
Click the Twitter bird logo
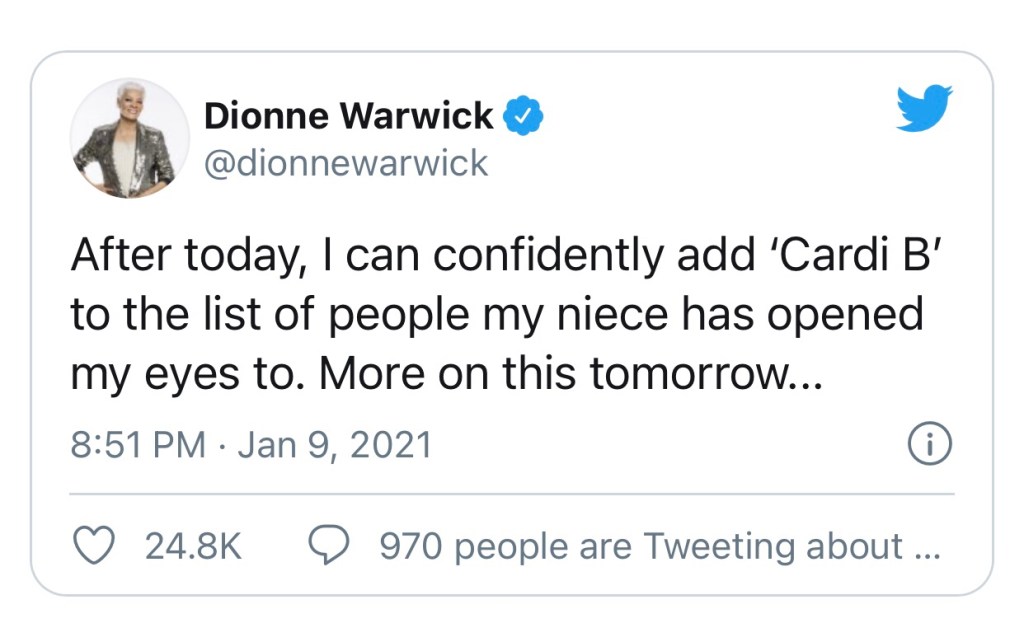[924, 109]
